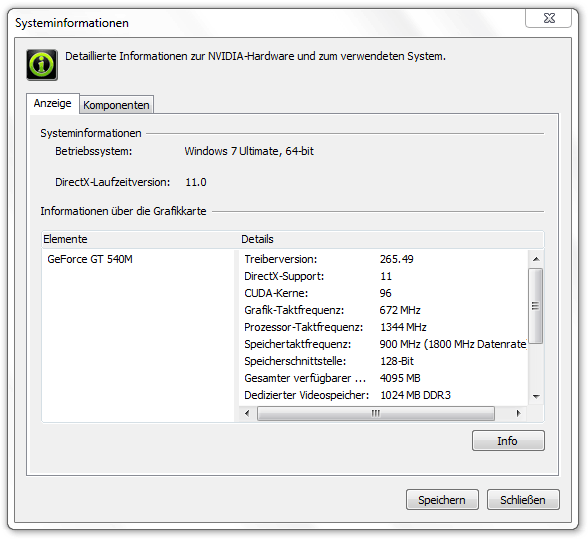Click the horizontal scrollbar thumb
Image resolution: width=588 pixels, height=539 pixels.
click(376, 413)
